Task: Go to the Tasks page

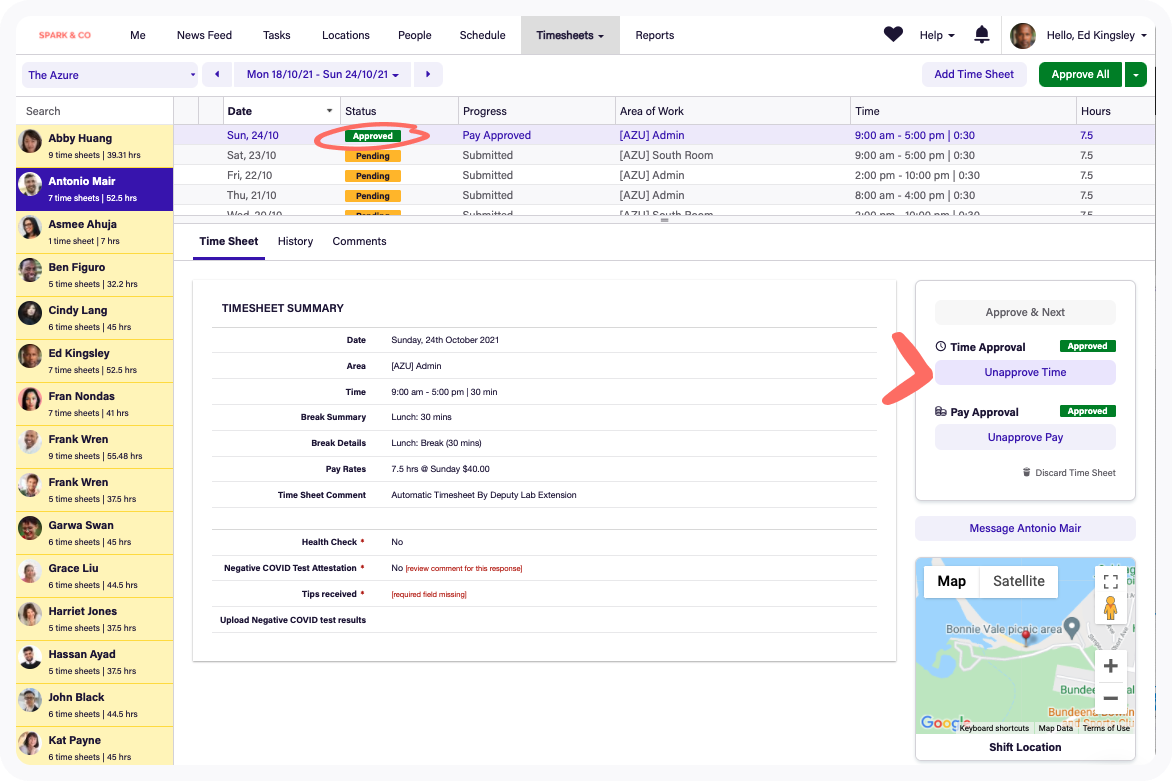Action: (277, 35)
